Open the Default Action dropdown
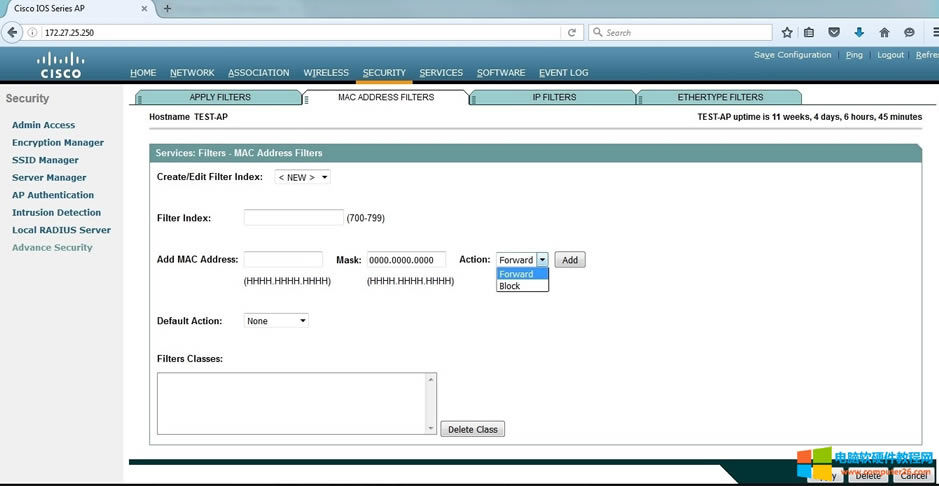Viewport: 939px width, 486px height. (276, 321)
